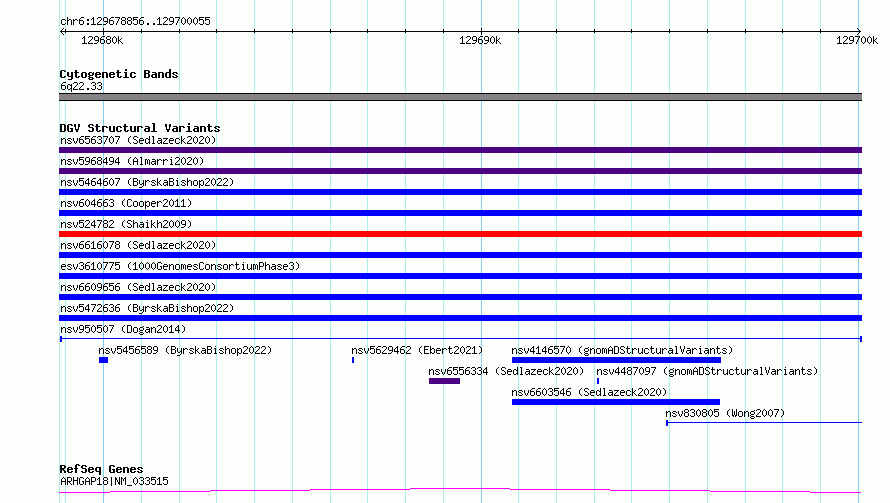
Task: Open variant nsv5968494 (Almarri2020) label
Action: (x=132, y=161)
